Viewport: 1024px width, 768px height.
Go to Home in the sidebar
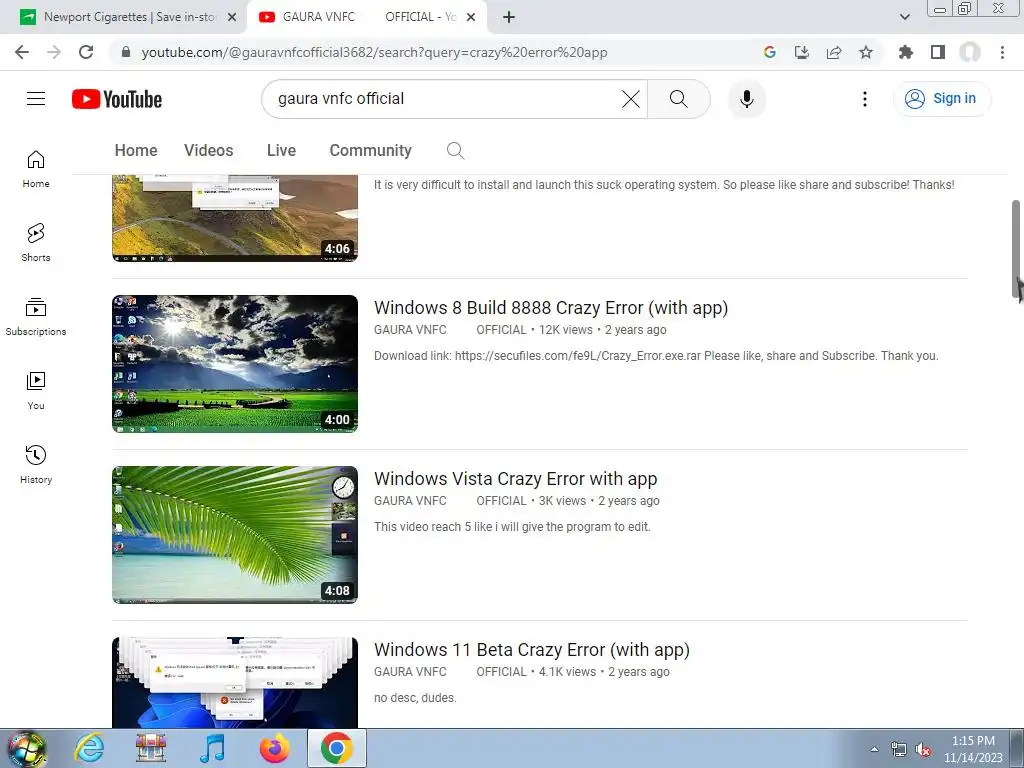[x=36, y=169]
